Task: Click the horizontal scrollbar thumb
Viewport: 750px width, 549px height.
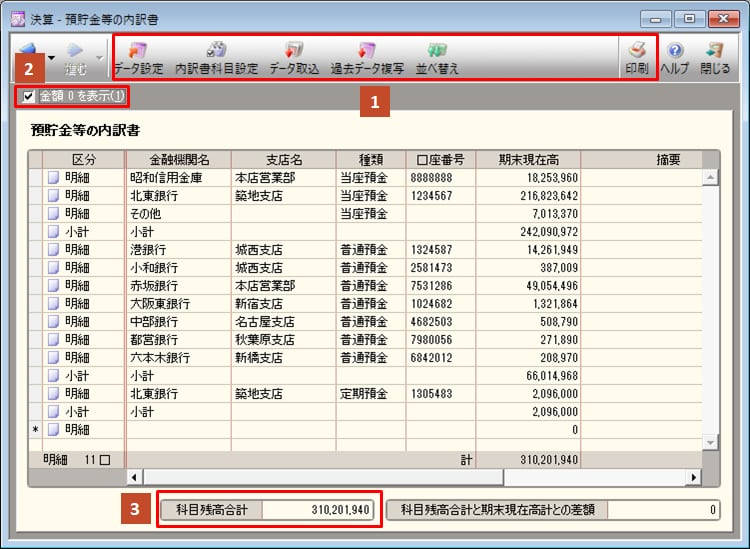Action: coord(323,477)
